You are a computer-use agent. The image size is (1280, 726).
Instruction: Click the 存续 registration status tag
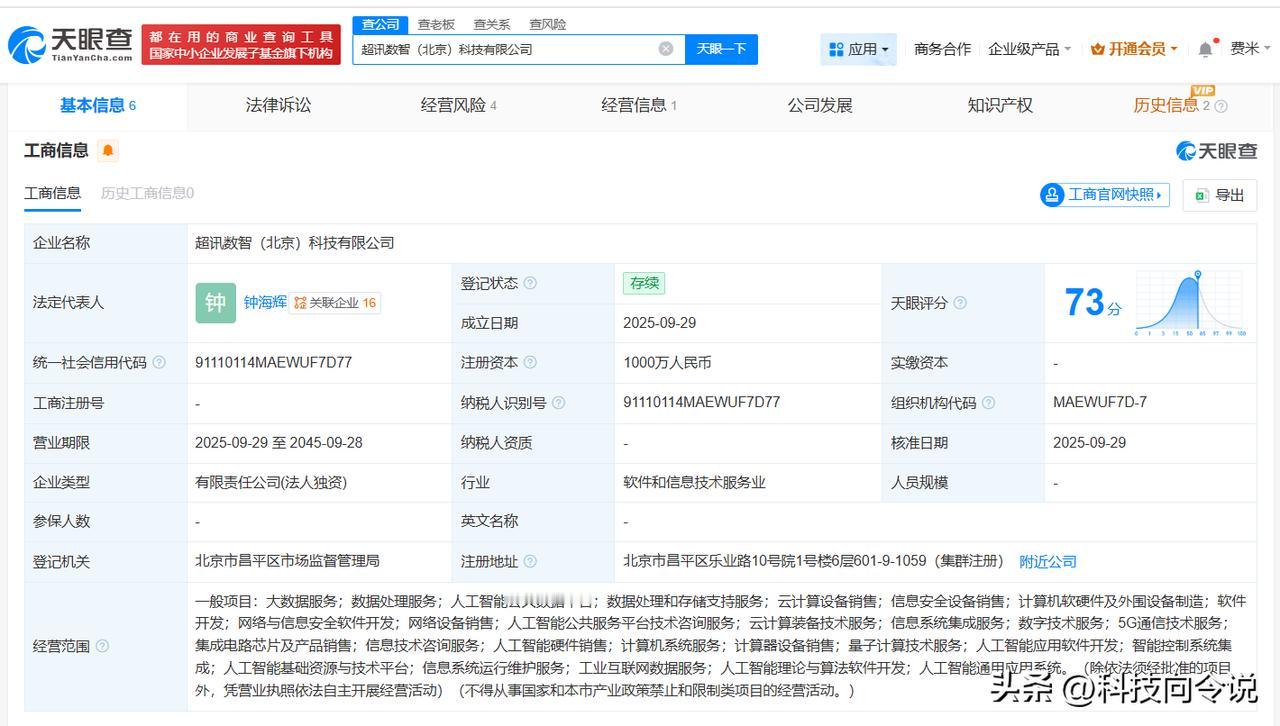coord(644,284)
